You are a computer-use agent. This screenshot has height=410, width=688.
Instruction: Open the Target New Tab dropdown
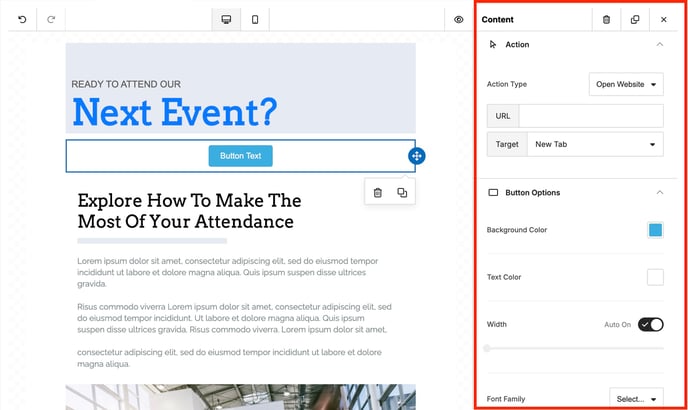pyautogui.click(x=594, y=145)
